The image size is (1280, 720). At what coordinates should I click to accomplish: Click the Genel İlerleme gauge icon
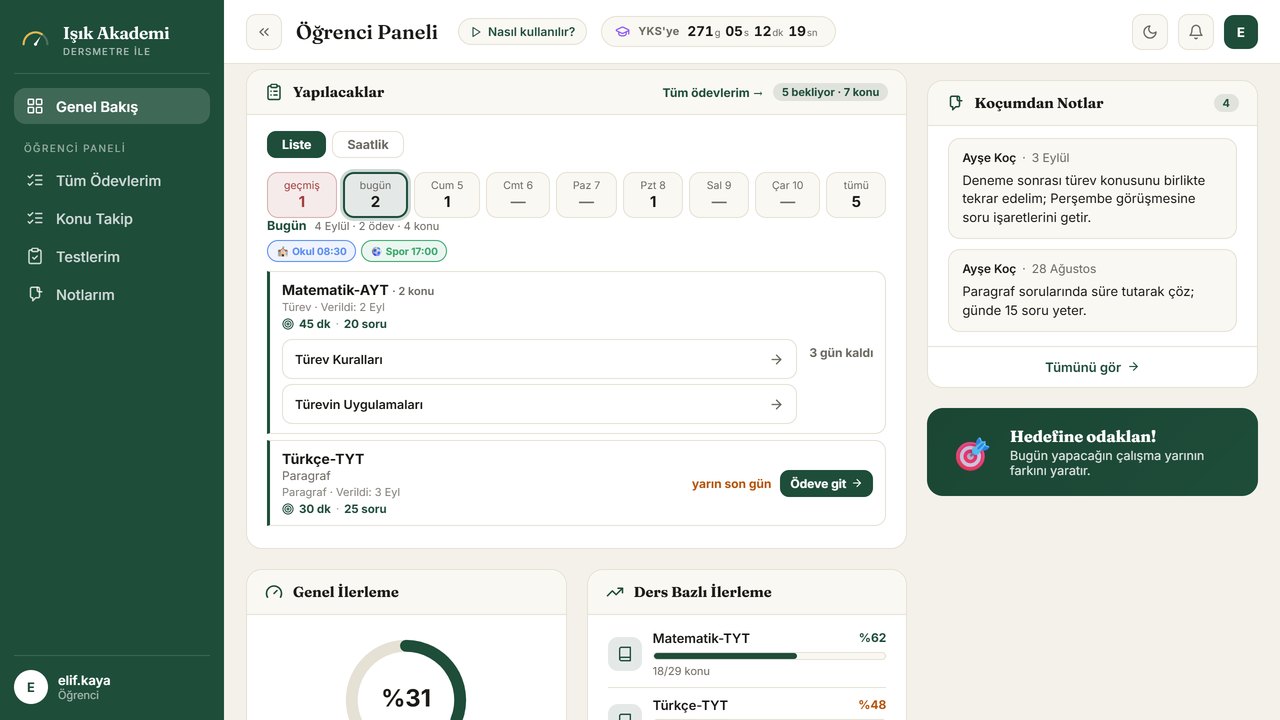point(274,592)
